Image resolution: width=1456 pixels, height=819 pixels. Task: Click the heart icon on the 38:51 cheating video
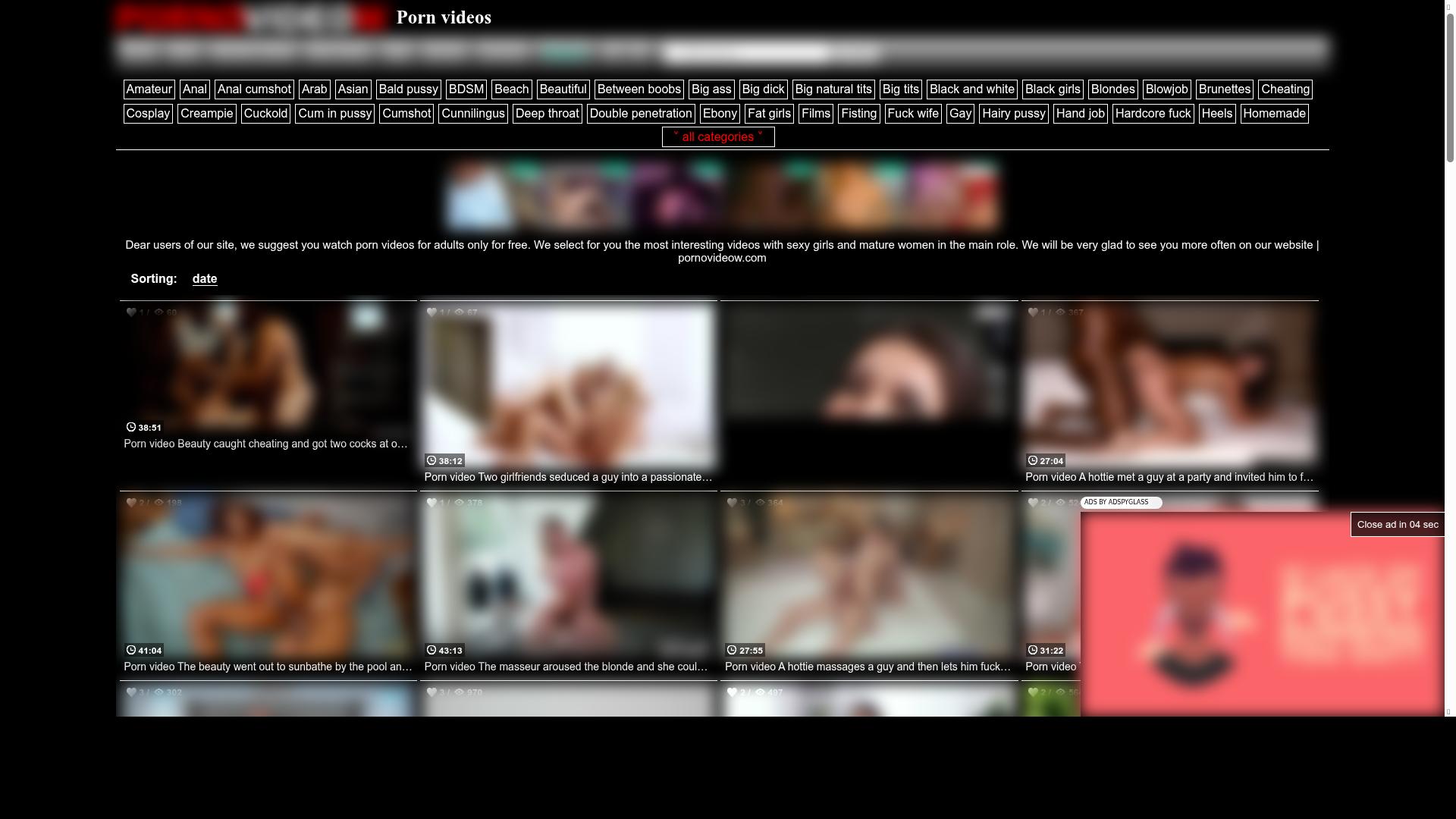click(x=130, y=312)
